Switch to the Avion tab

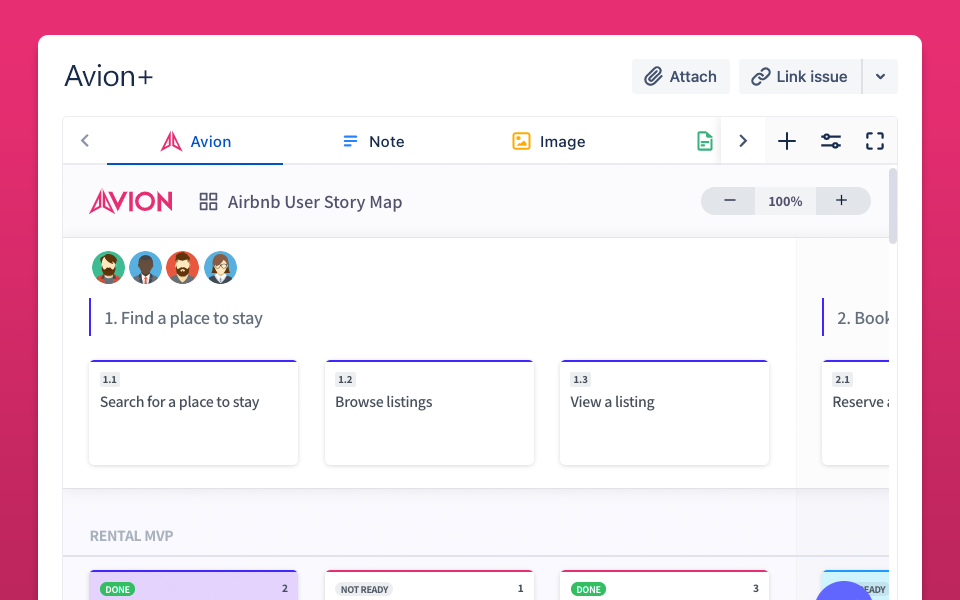click(x=195, y=141)
